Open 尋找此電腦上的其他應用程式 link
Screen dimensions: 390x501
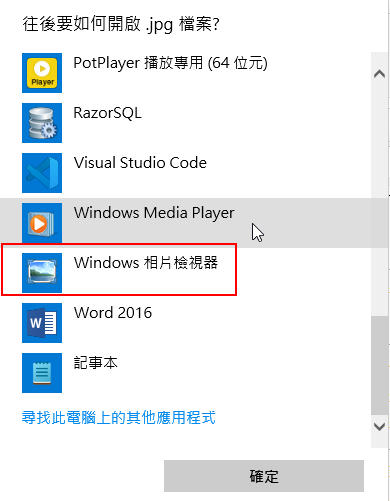coord(119,418)
